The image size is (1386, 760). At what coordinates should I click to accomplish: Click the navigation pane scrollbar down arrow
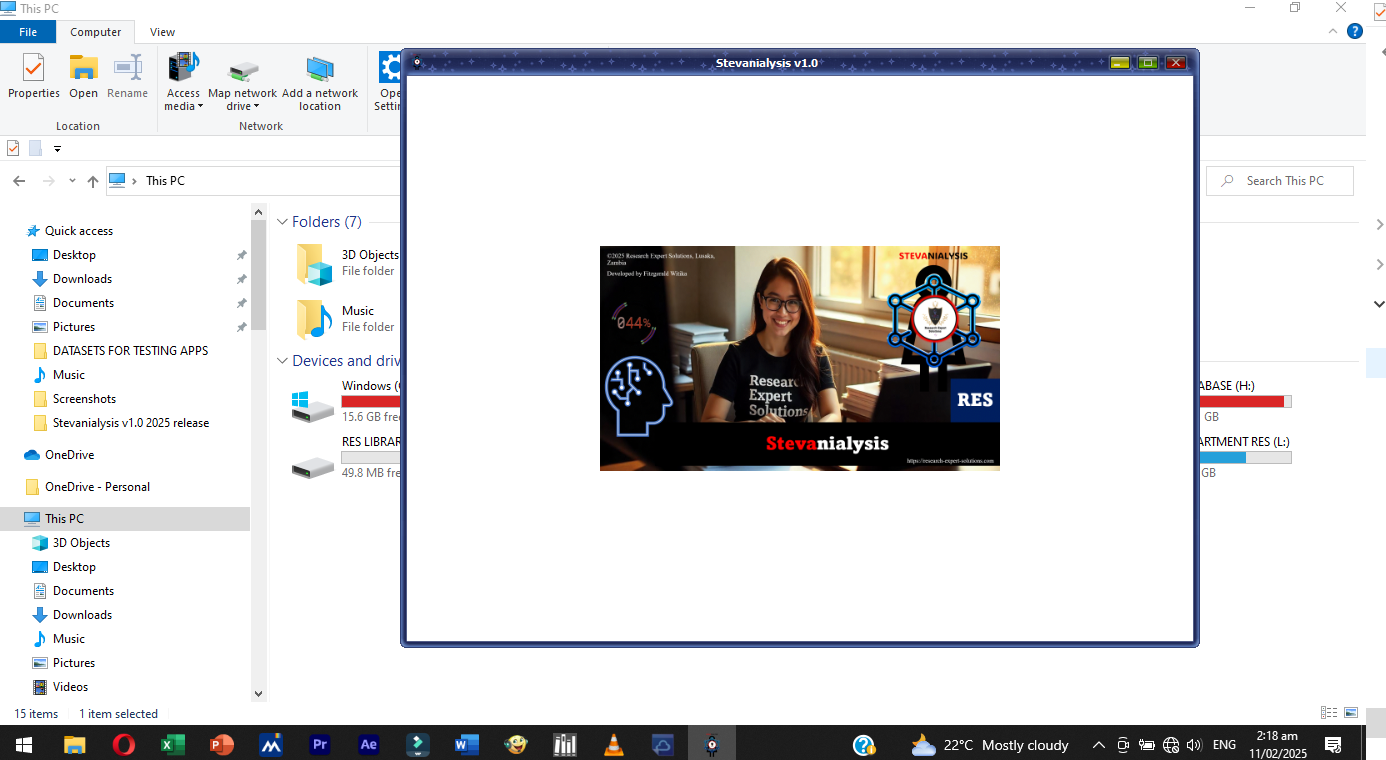[259, 693]
